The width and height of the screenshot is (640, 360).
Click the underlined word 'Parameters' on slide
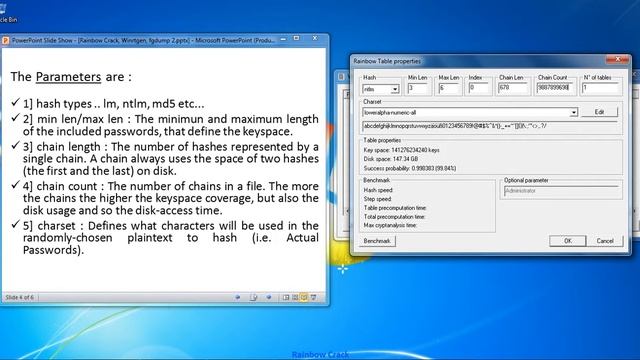68,77
